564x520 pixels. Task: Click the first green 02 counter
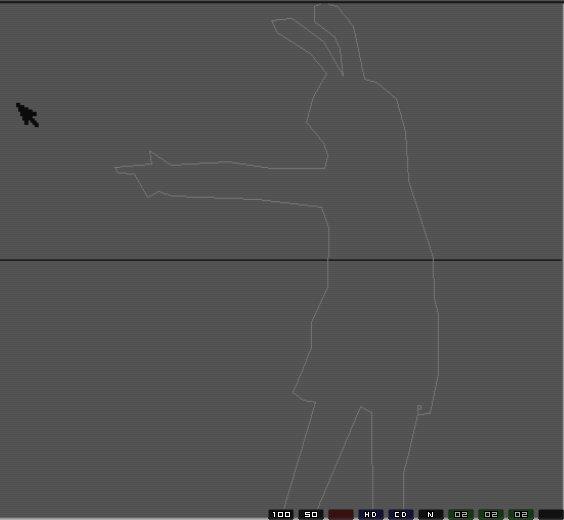(461, 514)
